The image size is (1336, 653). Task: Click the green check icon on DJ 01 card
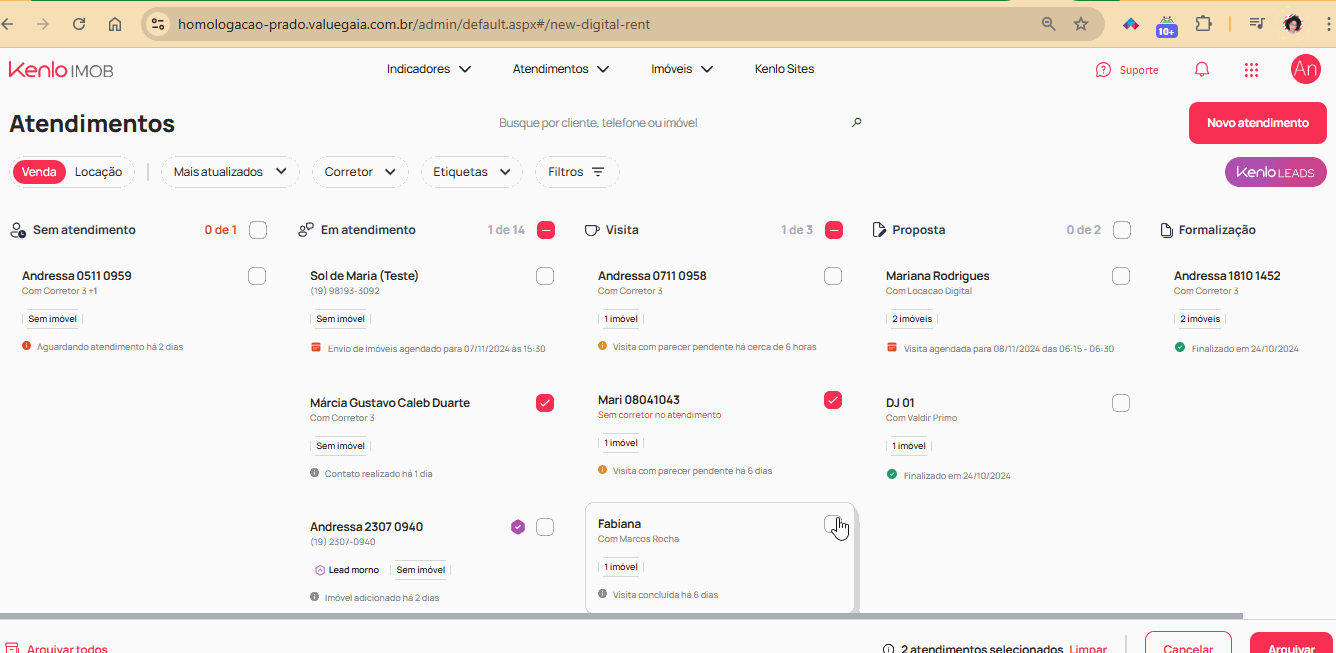pyautogui.click(x=892, y=474)
